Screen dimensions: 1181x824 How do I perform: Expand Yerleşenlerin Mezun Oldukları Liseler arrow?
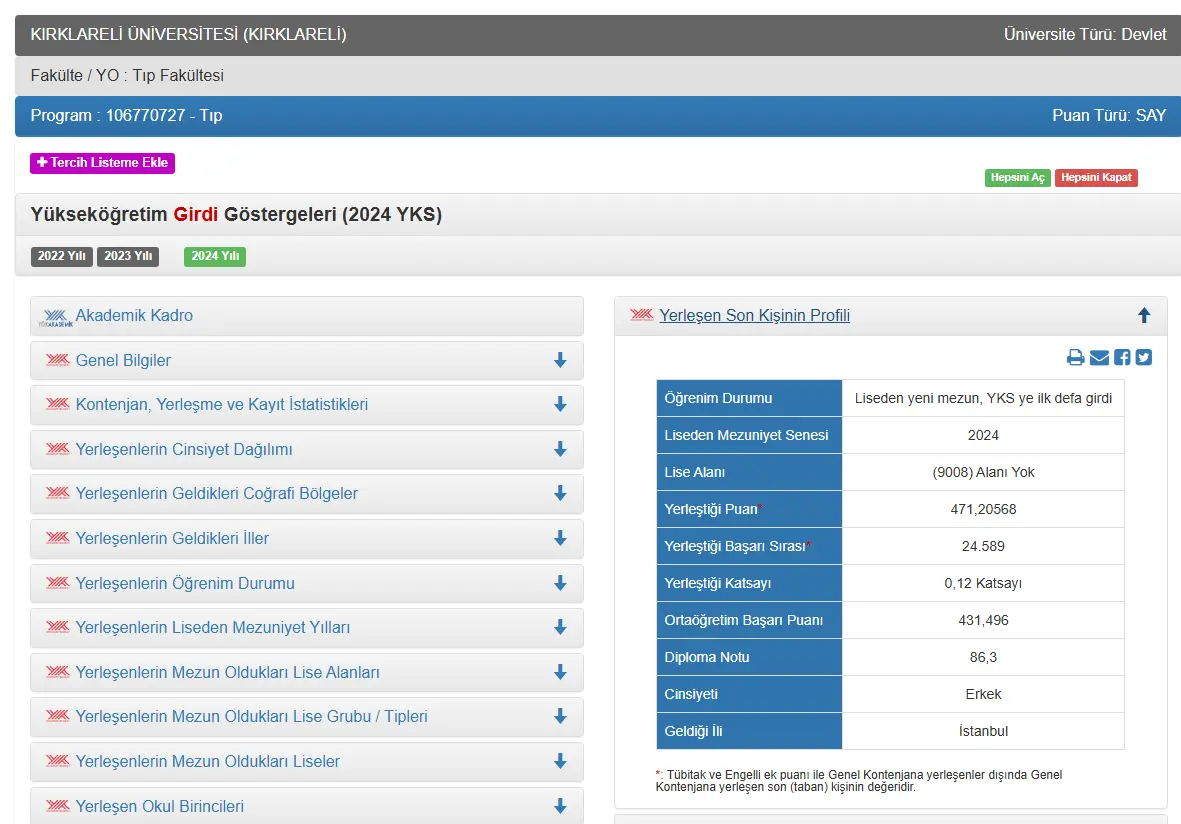pyautogui.click(x=560, y=761)
